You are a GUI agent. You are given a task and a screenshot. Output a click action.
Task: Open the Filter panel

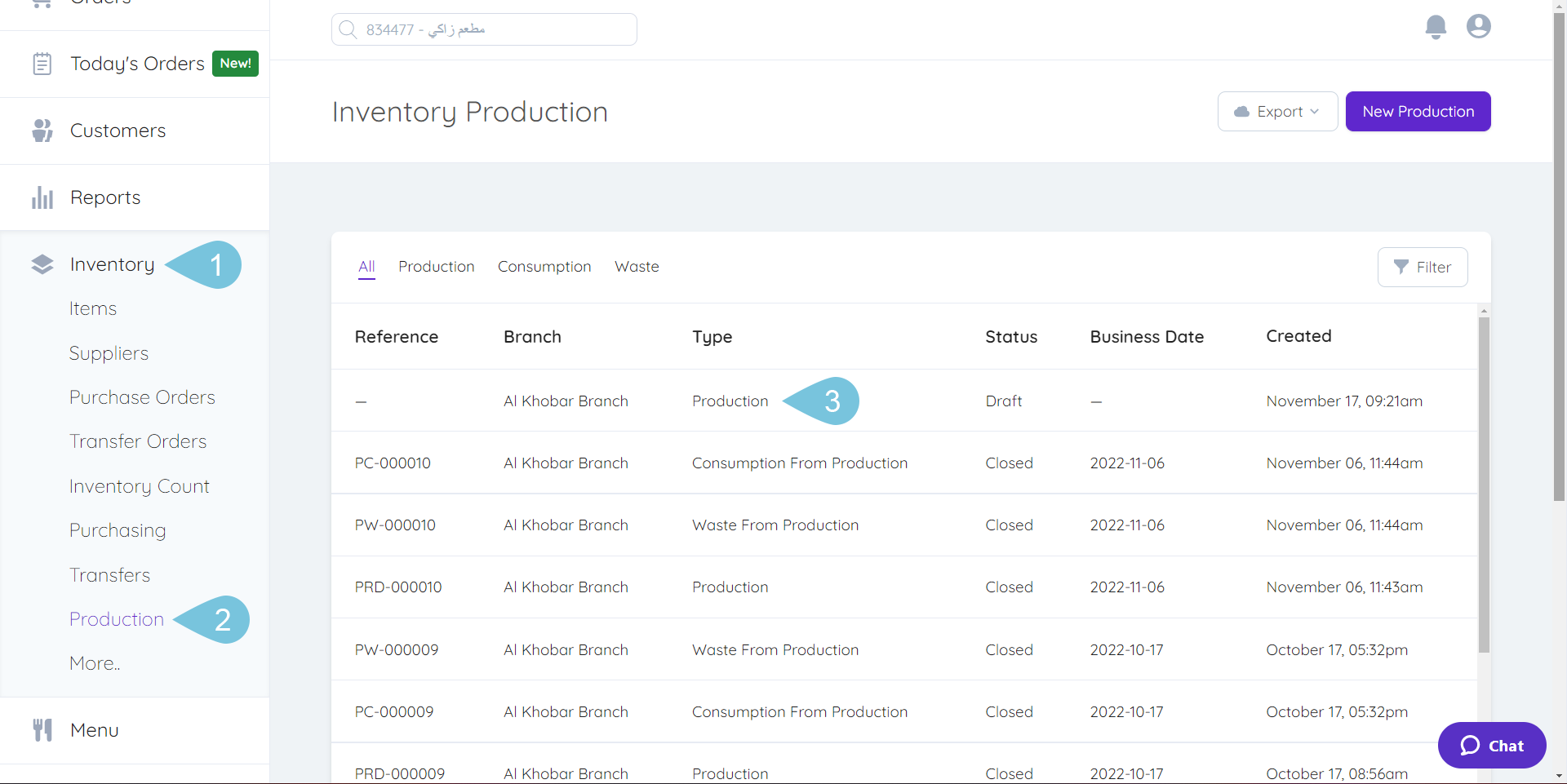coord(1423,267)
